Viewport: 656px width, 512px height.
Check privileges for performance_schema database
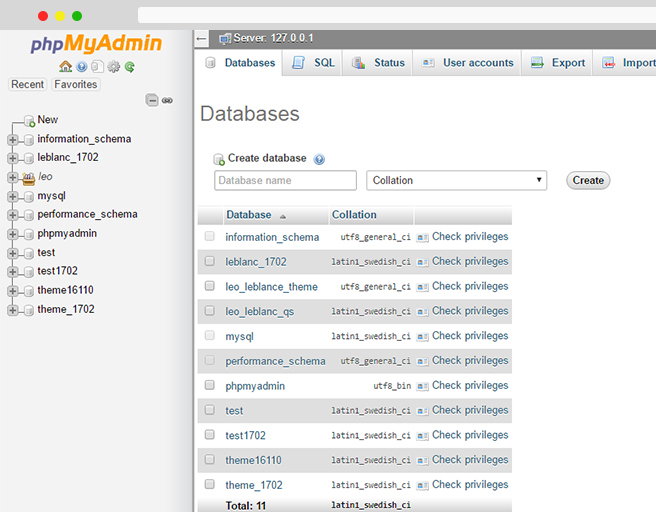[470, 361]
